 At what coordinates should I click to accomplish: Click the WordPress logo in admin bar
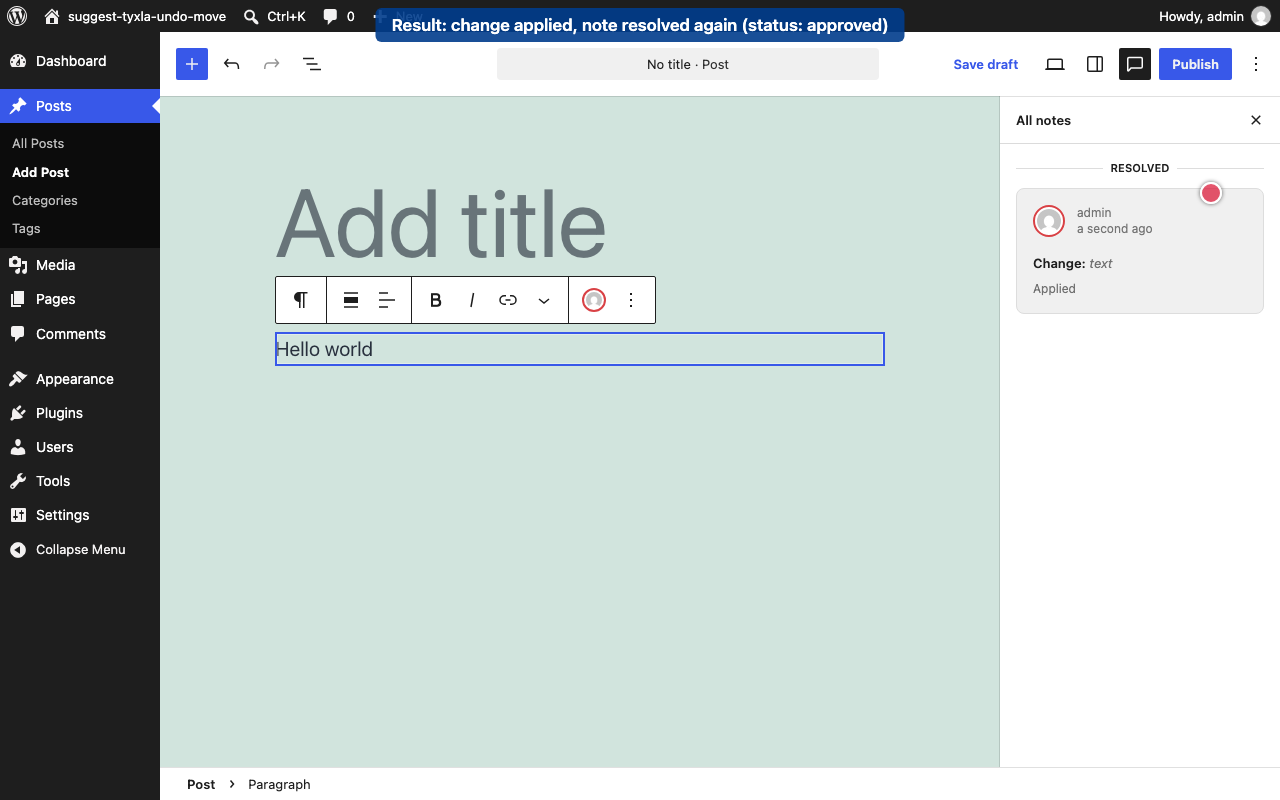point(17,16)
